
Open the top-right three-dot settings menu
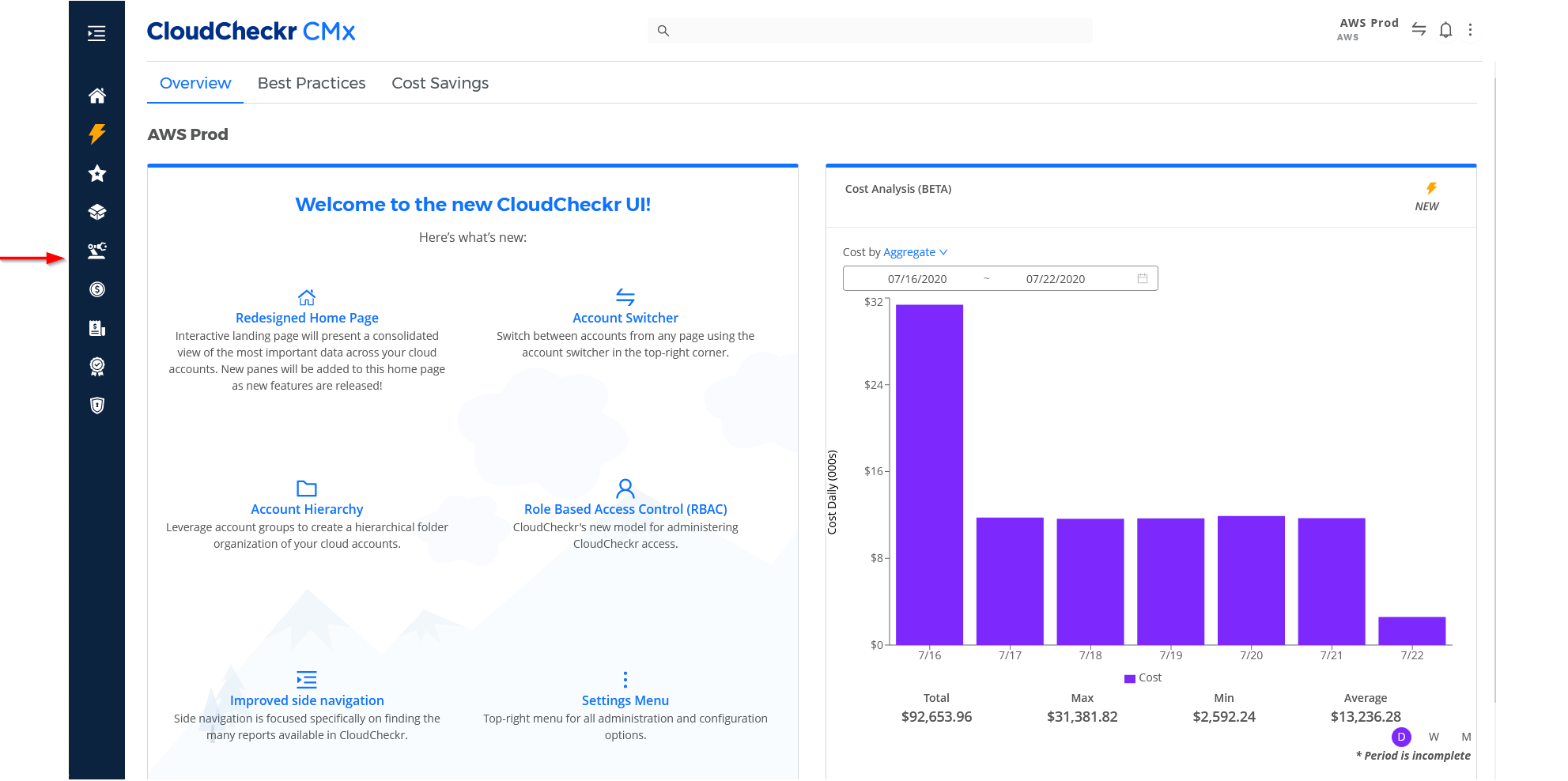pos(1470,30)
